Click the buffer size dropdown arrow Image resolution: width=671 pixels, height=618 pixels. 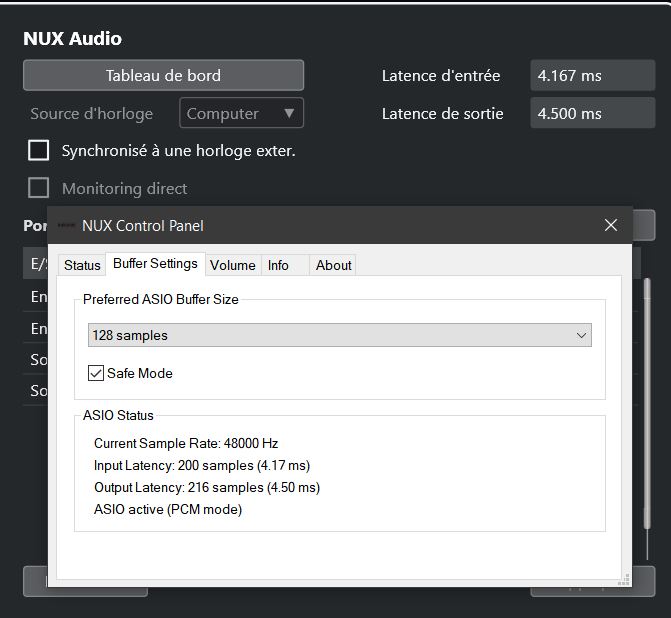tap(581, 335)
